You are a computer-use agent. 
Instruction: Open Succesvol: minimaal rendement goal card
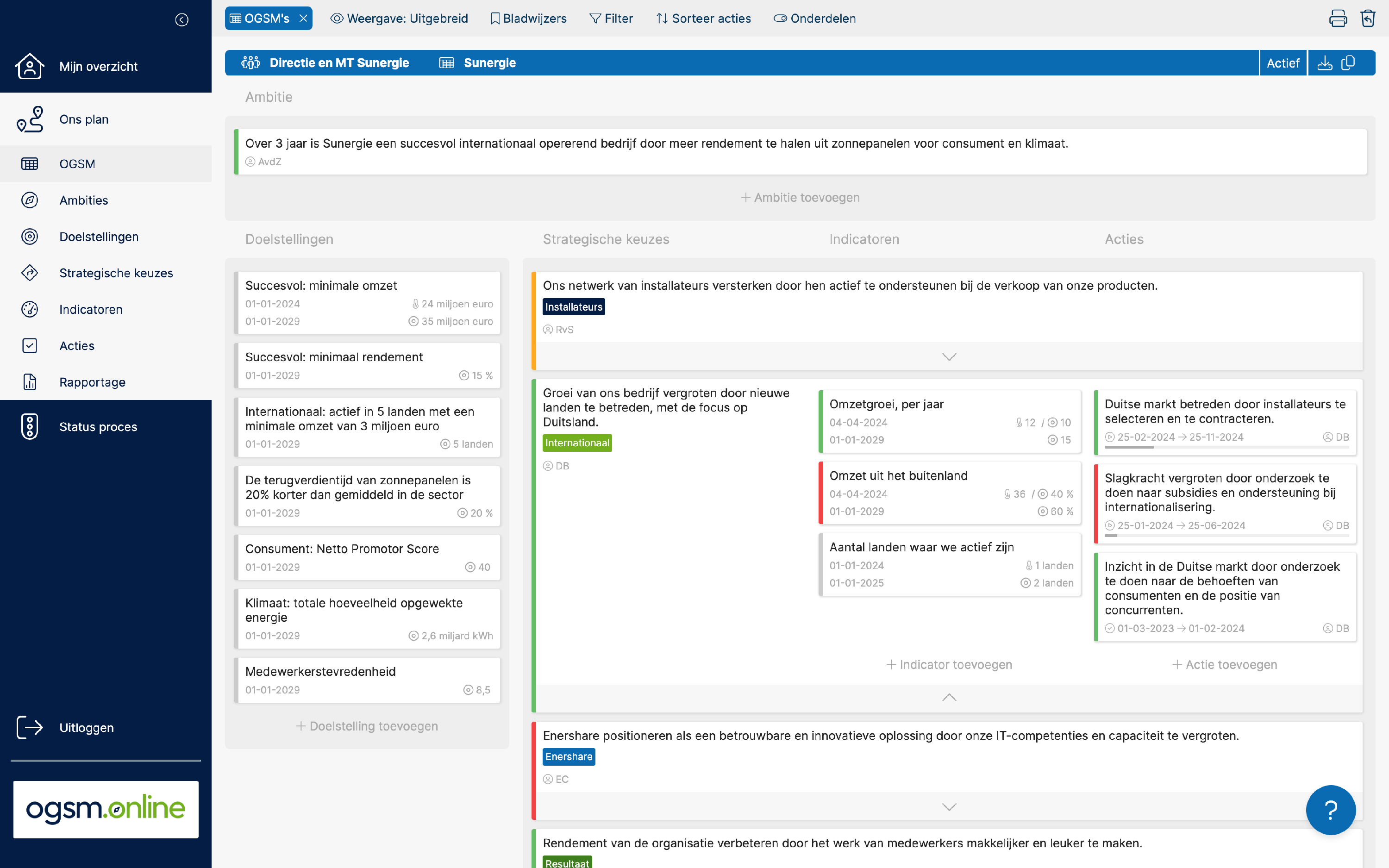(x=367, y=365)
